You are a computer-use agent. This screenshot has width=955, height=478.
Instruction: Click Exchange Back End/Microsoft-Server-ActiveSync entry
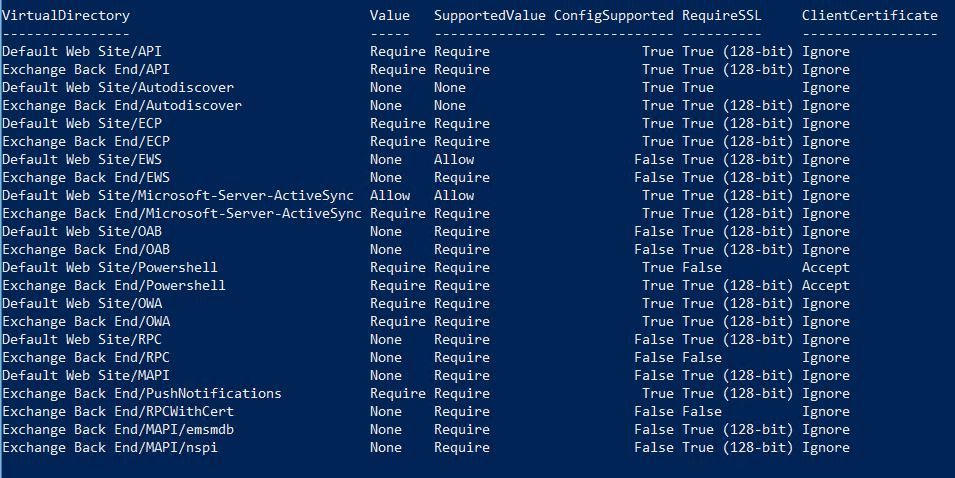pos(182,214)
